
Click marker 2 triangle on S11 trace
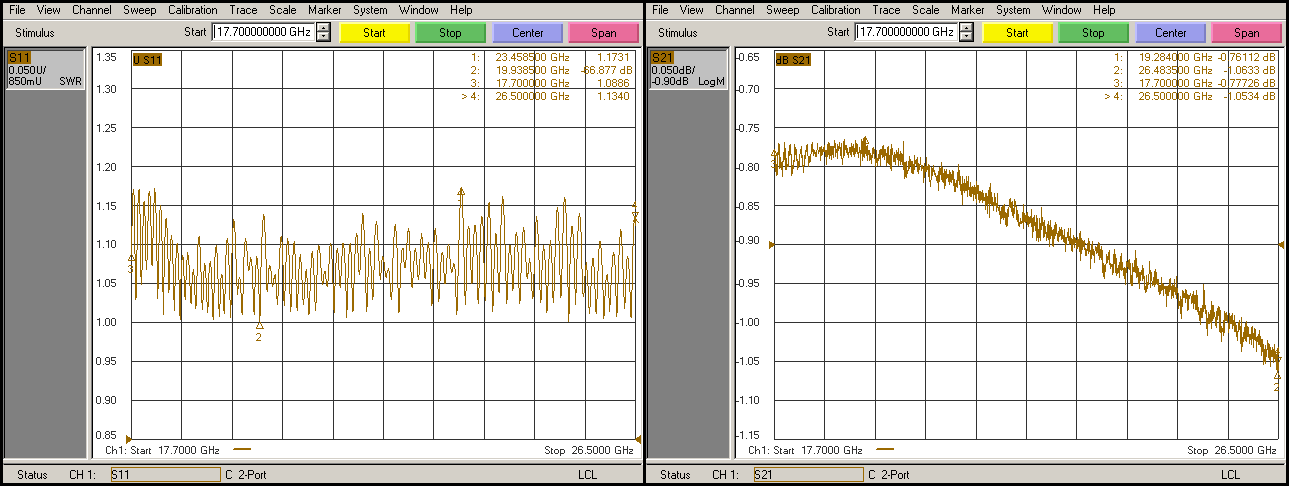[259, 326]
